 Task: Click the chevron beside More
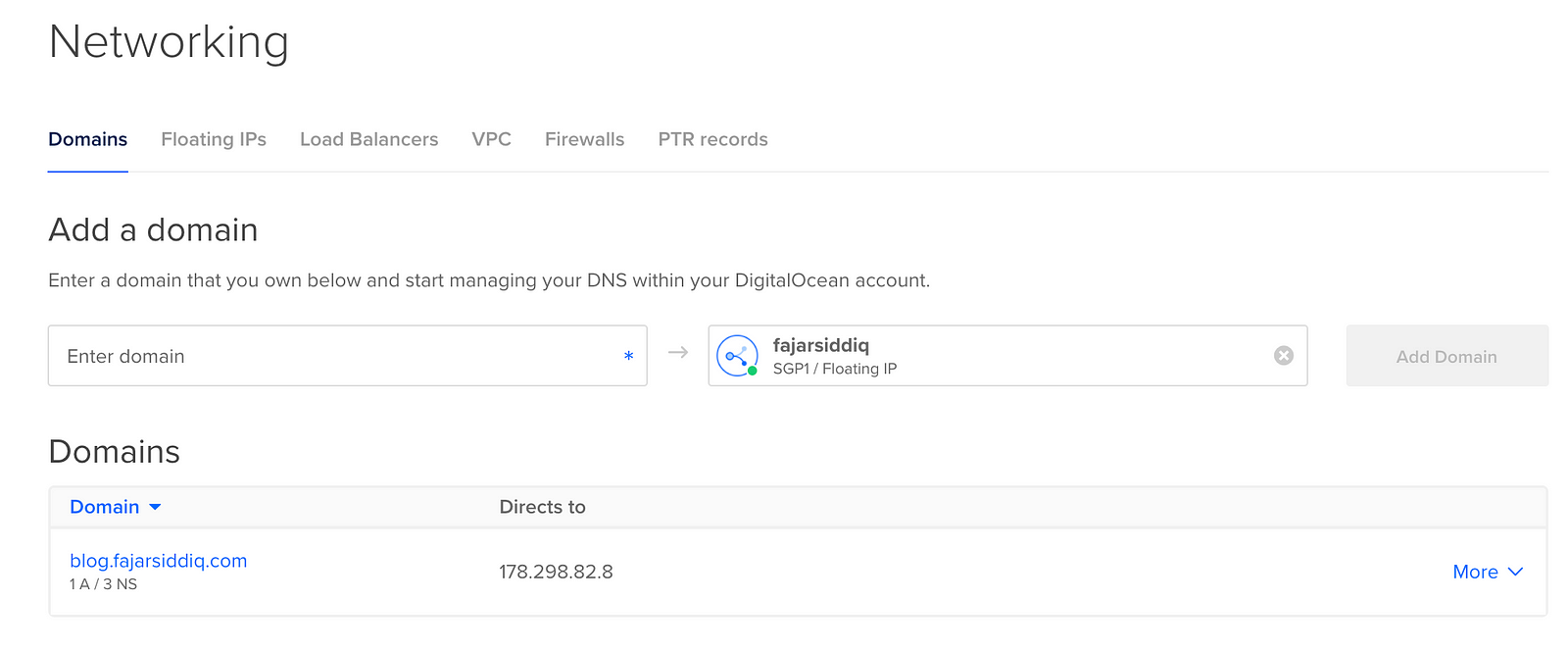pyautogui.click(x=1515, y=572)
